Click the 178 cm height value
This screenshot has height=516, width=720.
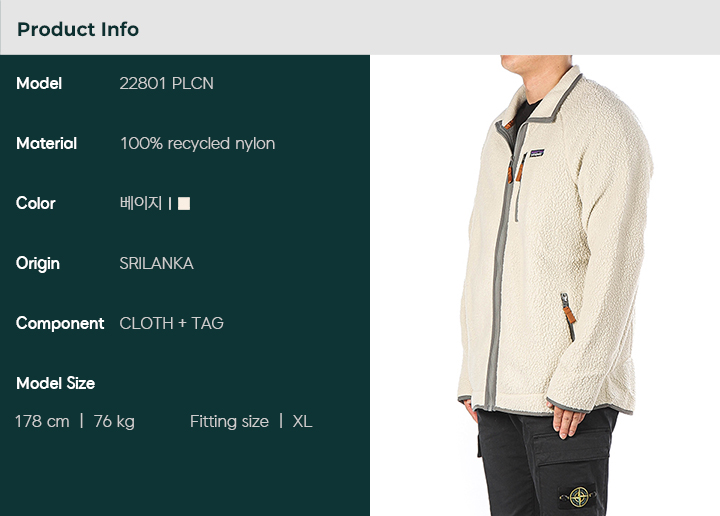coord(42,421)
